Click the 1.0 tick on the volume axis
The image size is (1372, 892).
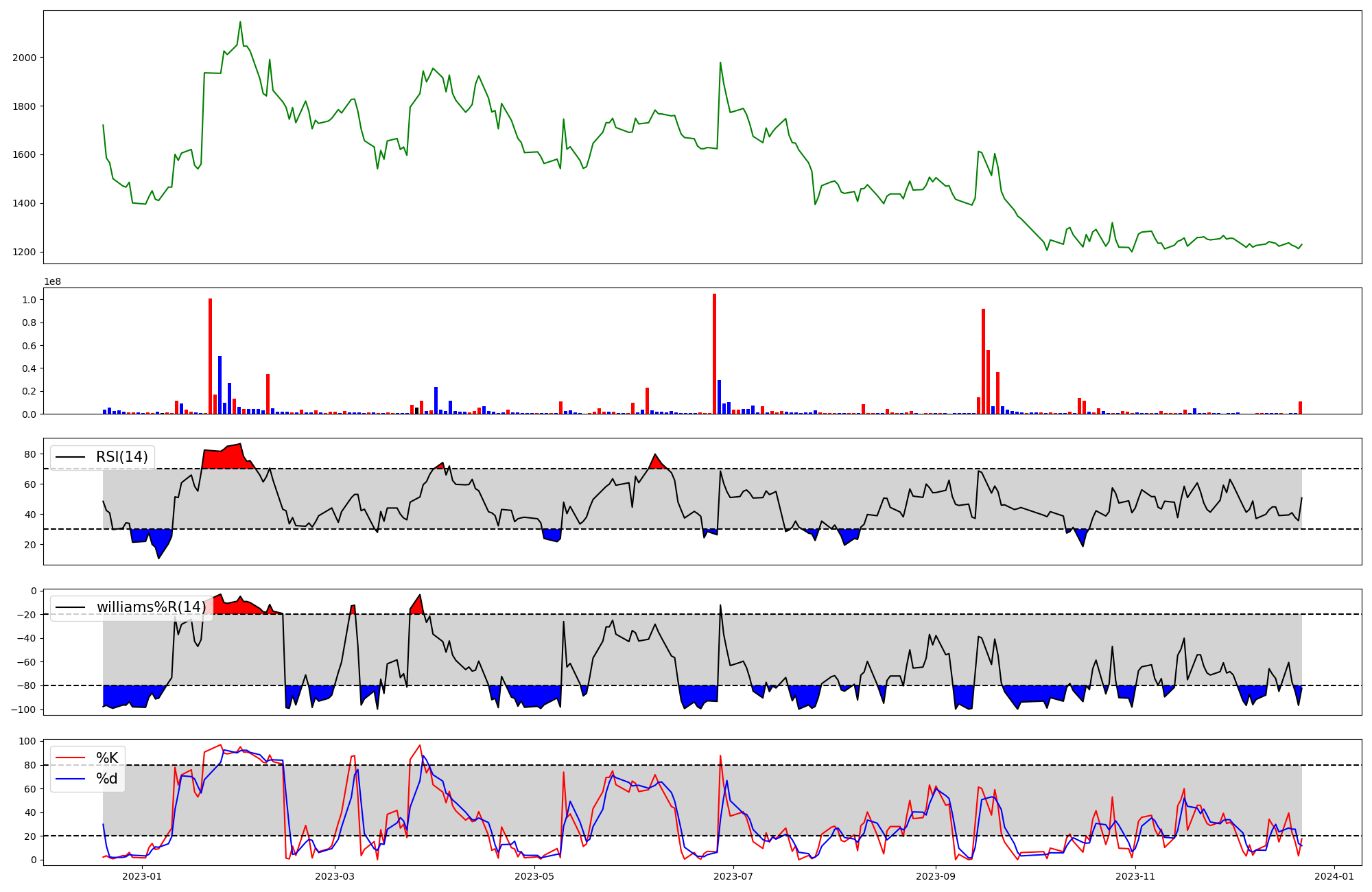[29, 300]
